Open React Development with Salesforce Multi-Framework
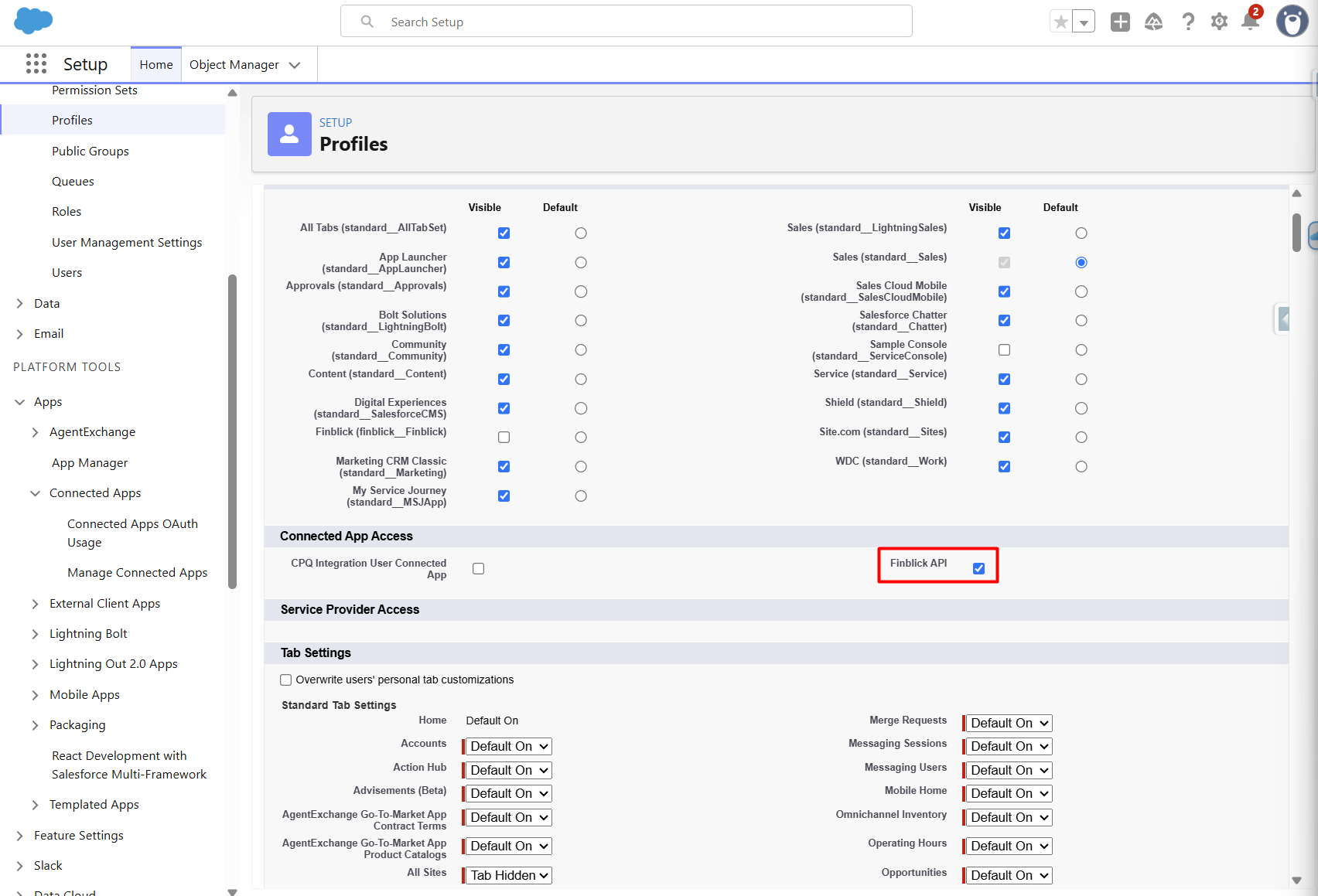Image resolution: width=1318 pixels, height=896 pixels. 129,765
